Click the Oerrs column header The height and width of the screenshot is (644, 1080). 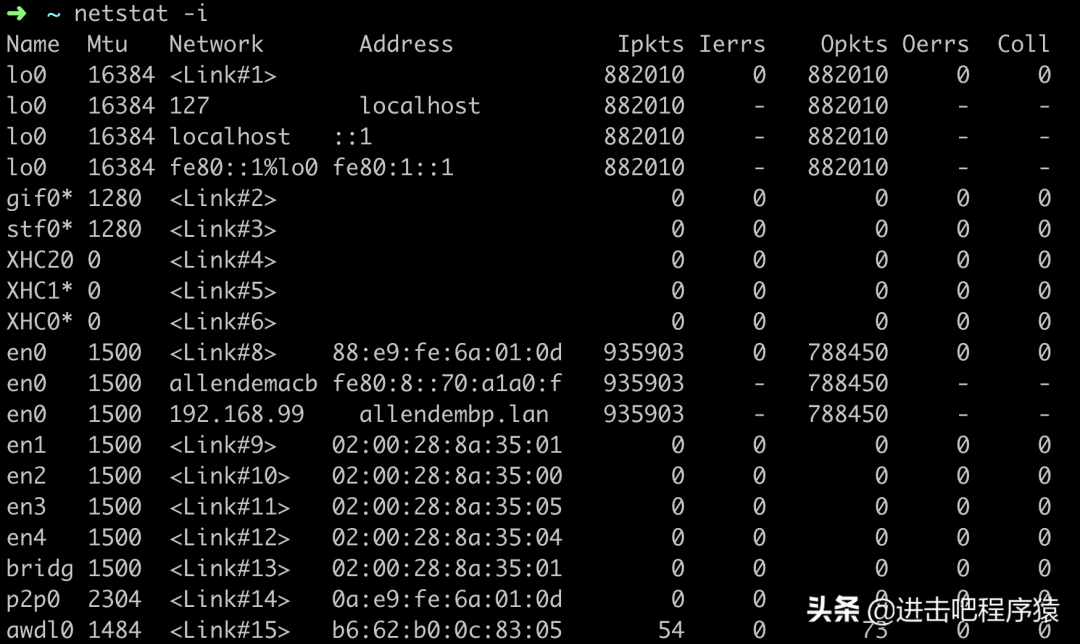click(x=935, y=44)
